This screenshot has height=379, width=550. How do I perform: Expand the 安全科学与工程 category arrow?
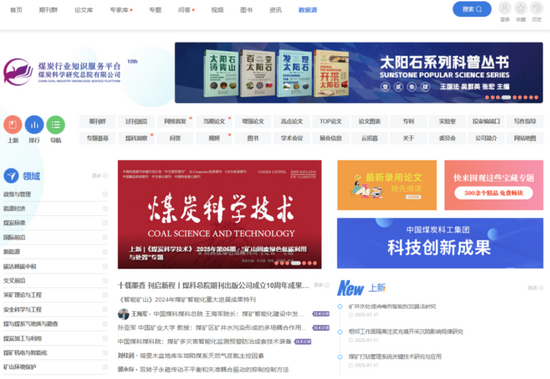[x=105, y=309]
